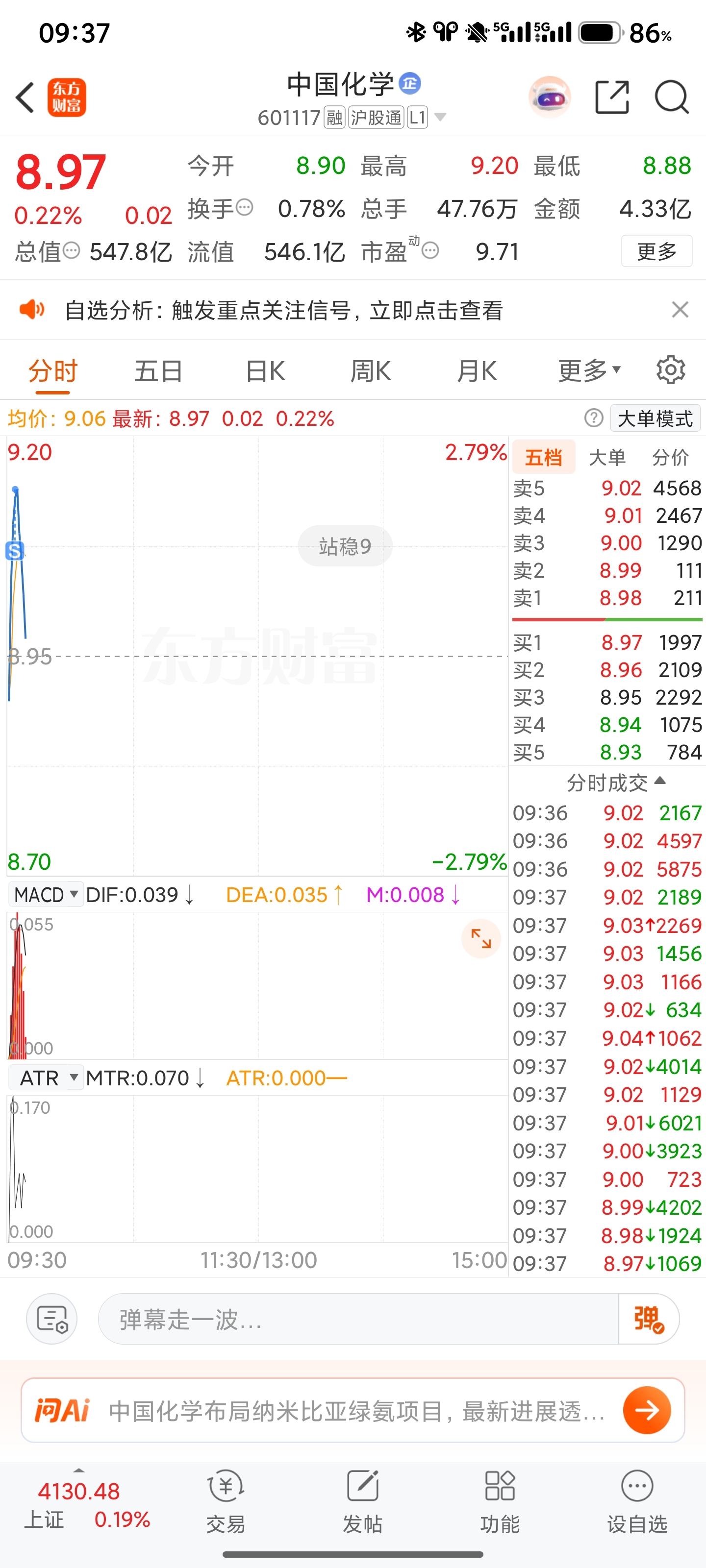Tap the 站稳9 chart tag
The width and height of the screenshot is (706, 1568).
[x=345, y=546]
